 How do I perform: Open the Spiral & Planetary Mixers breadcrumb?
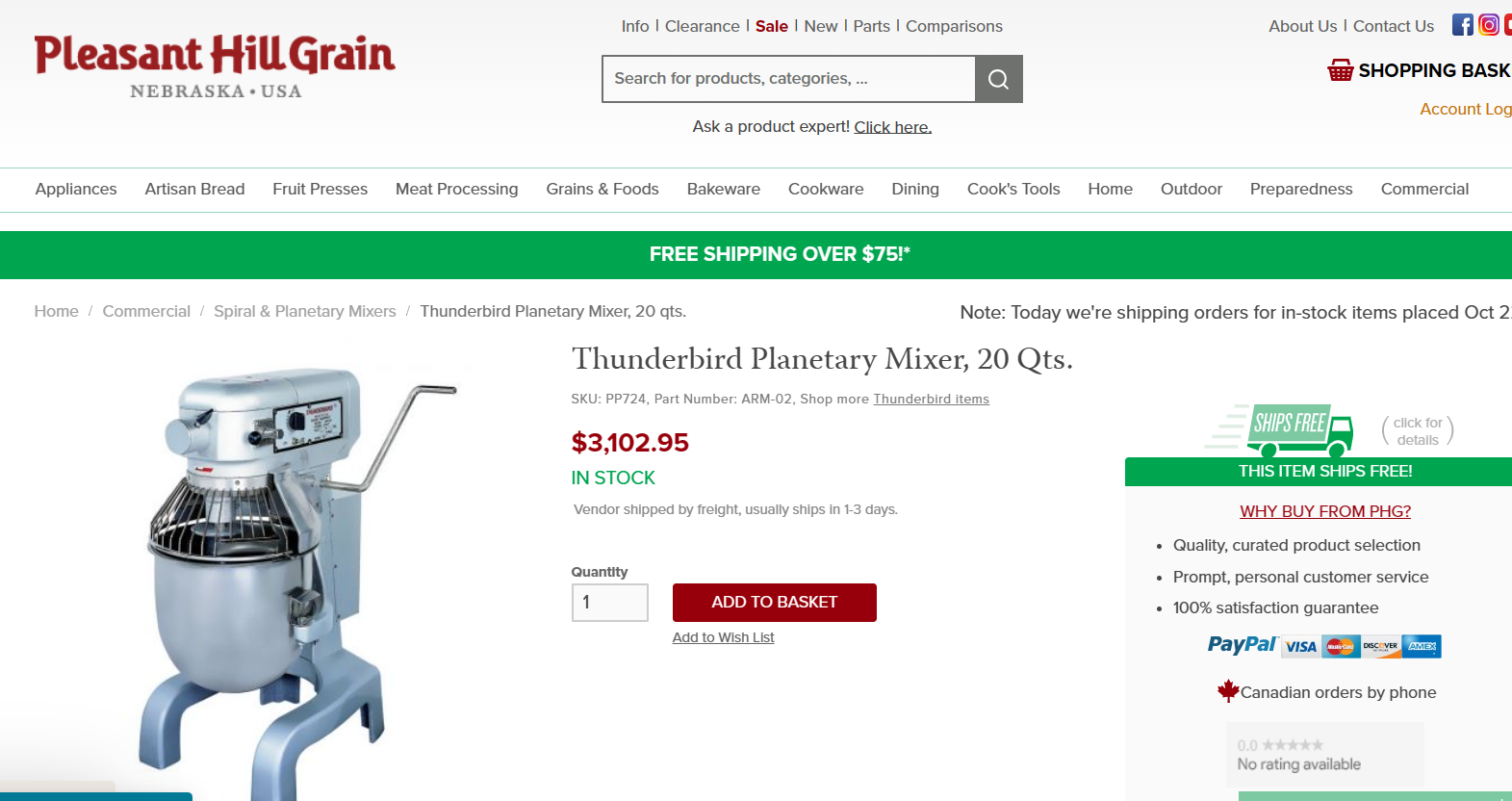[x=305, y=311]
